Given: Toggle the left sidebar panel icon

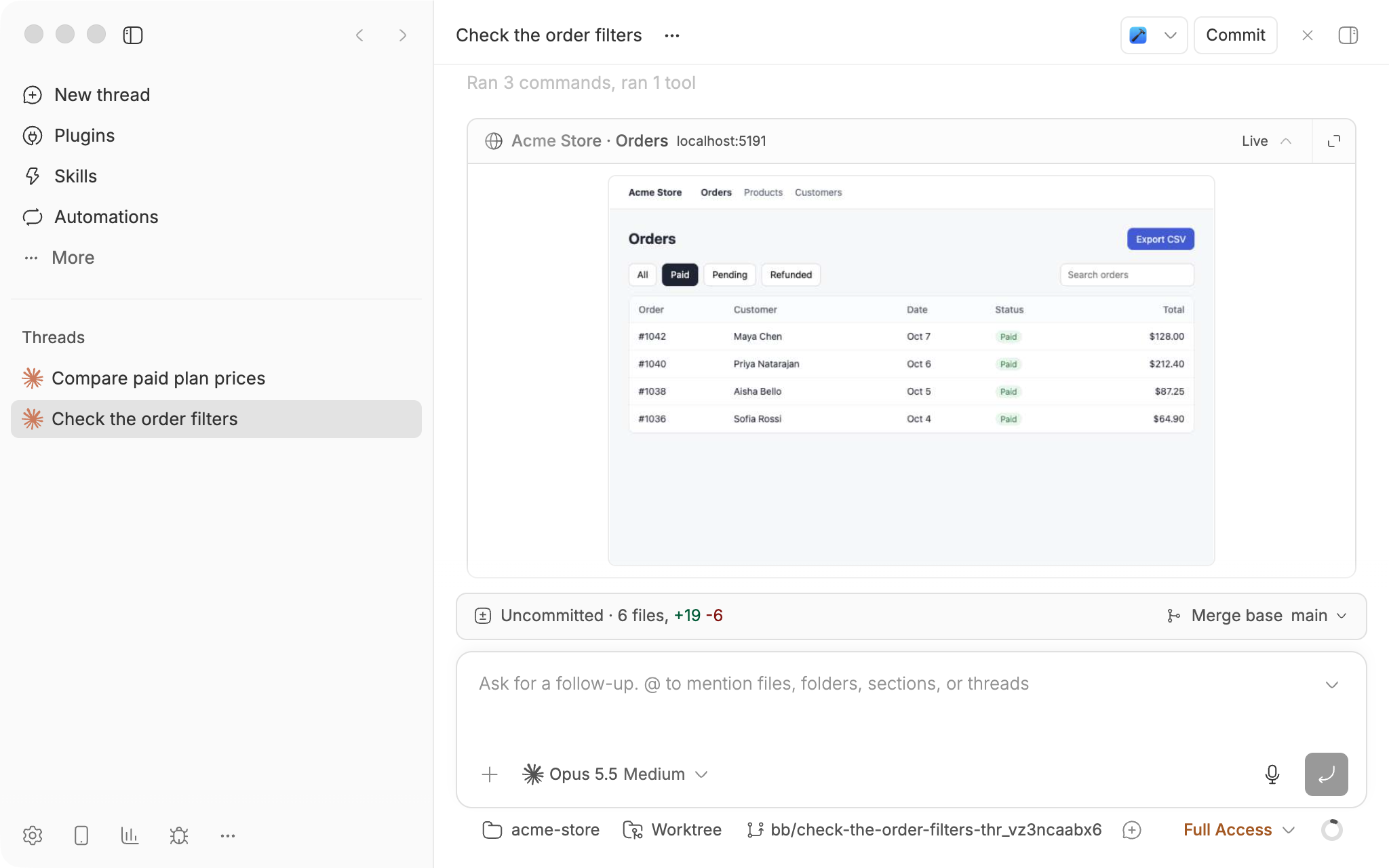Looking at the screenshot, I should tap(133, 35).
